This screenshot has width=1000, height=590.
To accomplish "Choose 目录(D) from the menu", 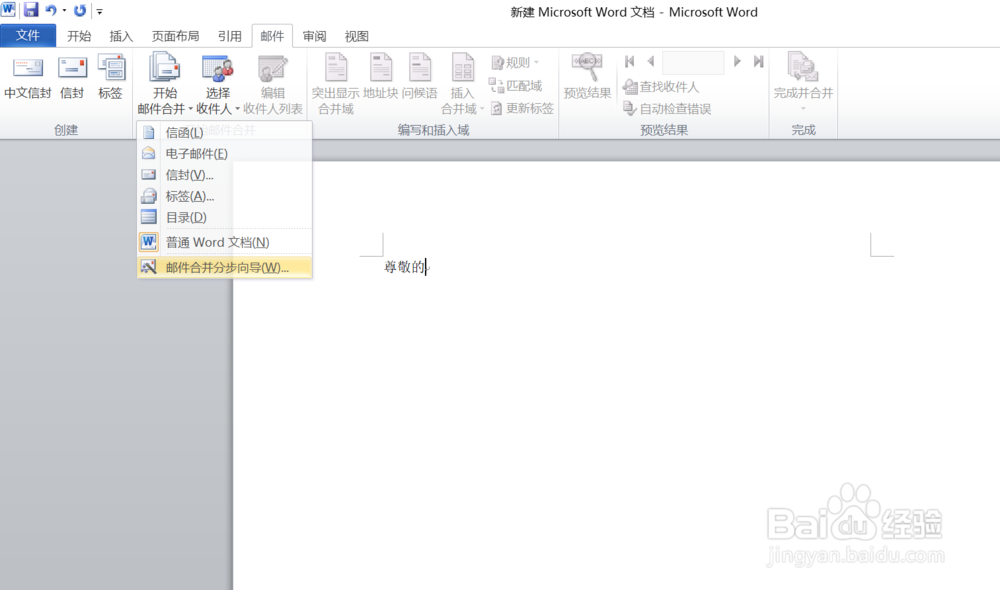I will click(224, 217).
